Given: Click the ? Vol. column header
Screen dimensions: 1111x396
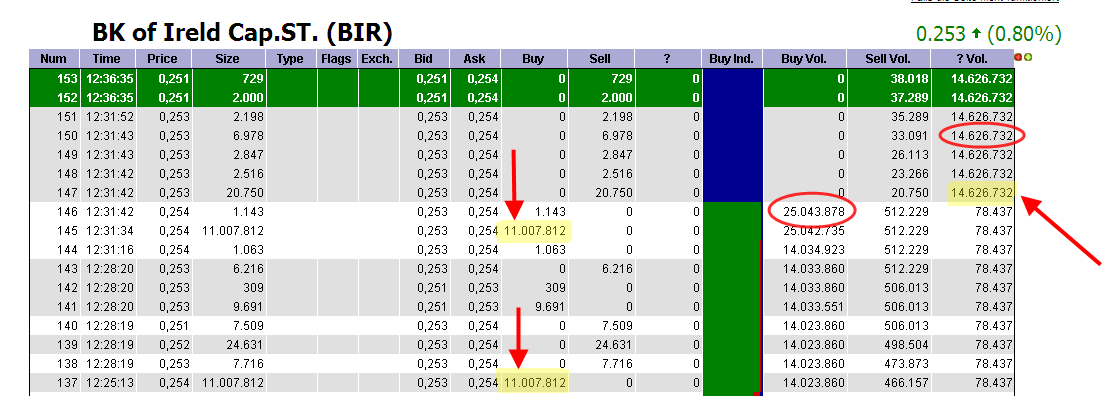Looking at the screenshot, I should point(971,59).
